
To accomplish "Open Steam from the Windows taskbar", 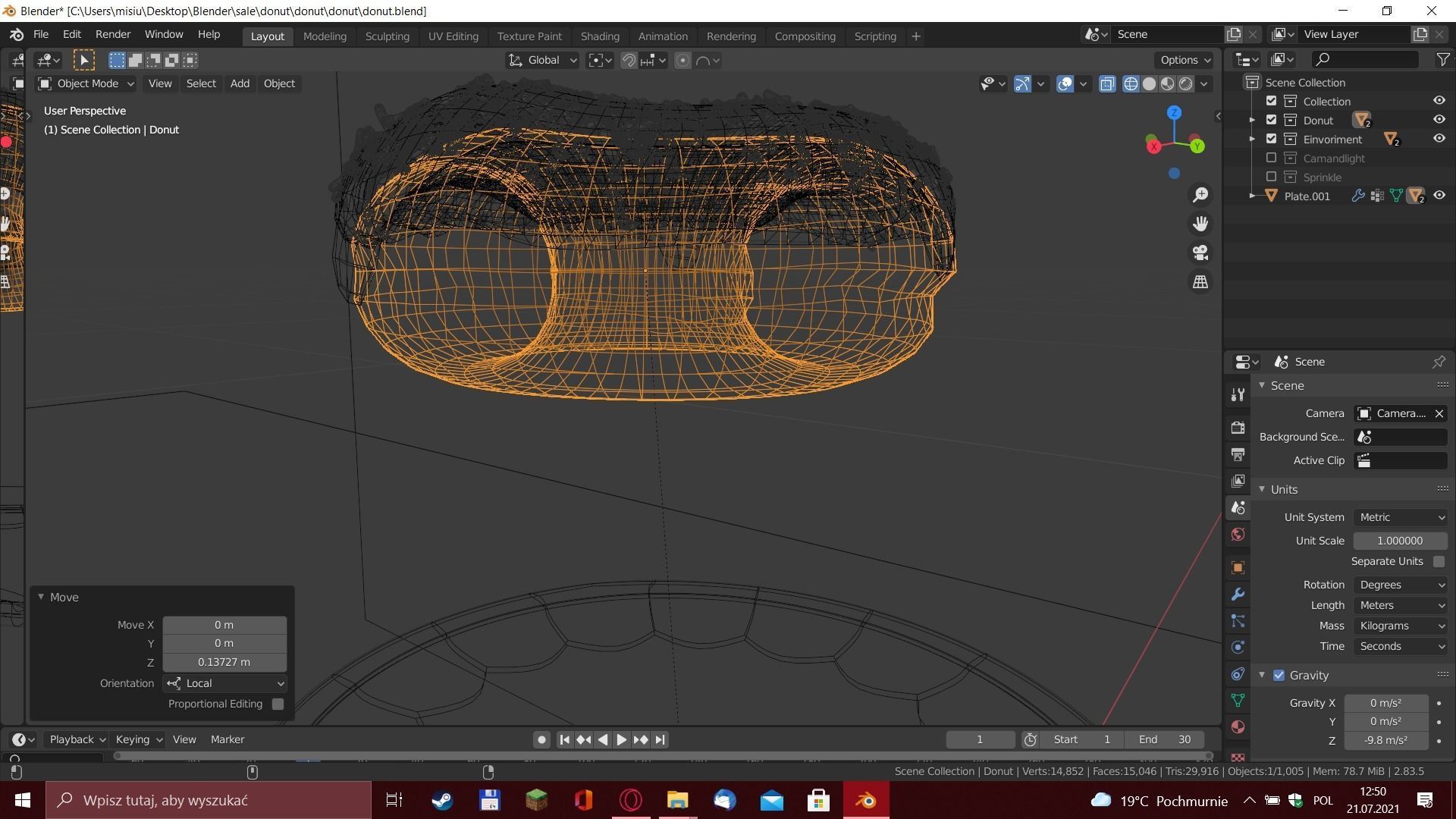I will pos(442,800).
